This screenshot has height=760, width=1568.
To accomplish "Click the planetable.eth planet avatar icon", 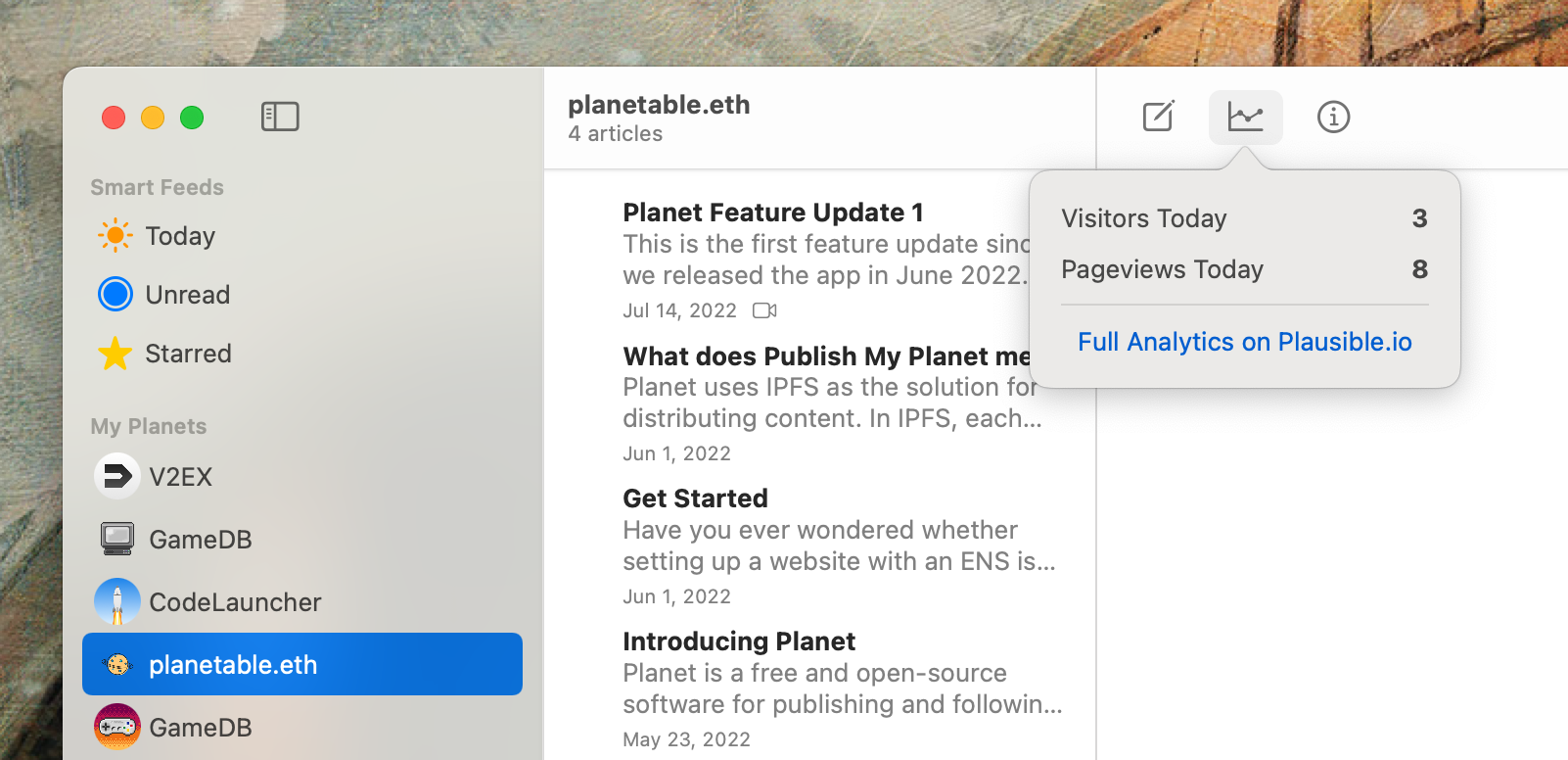I will pos(117,665).
